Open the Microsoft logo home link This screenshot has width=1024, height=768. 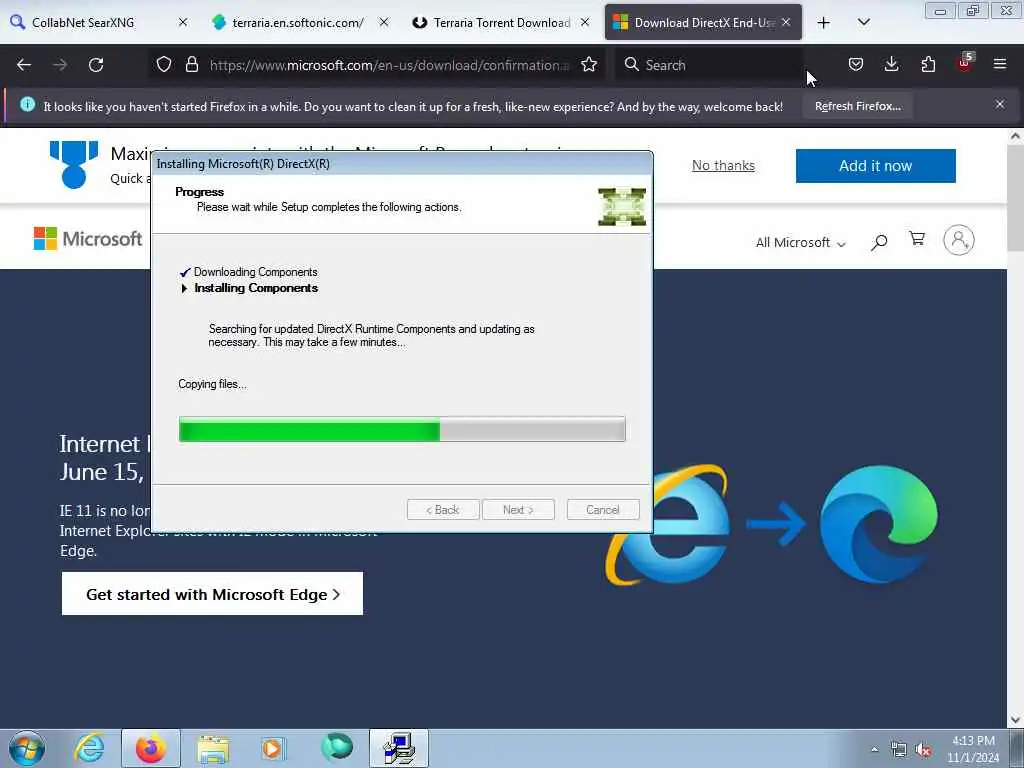point(88,239)
